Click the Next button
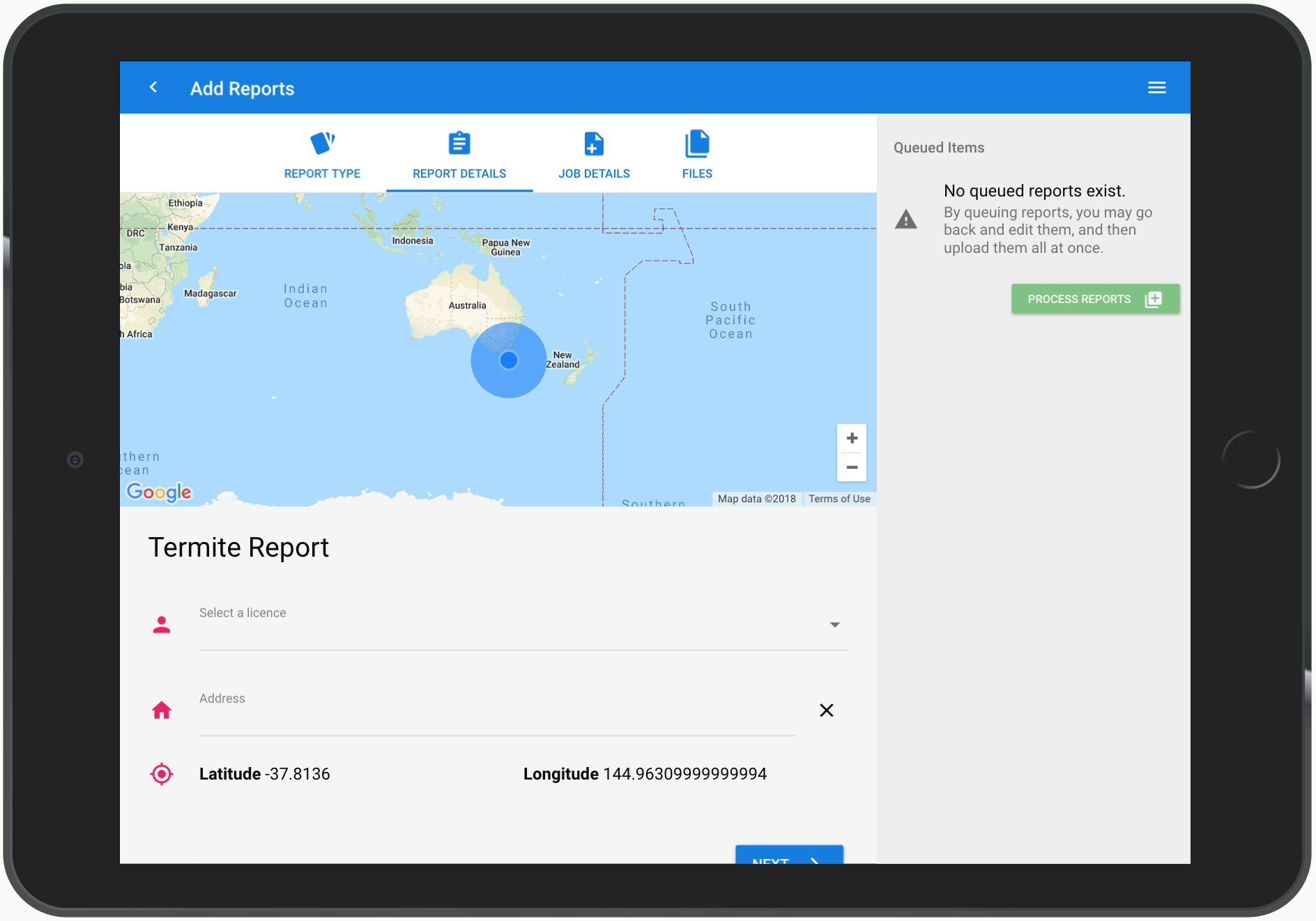Viewport: 1316px width, 921px height. pos(788,856)
